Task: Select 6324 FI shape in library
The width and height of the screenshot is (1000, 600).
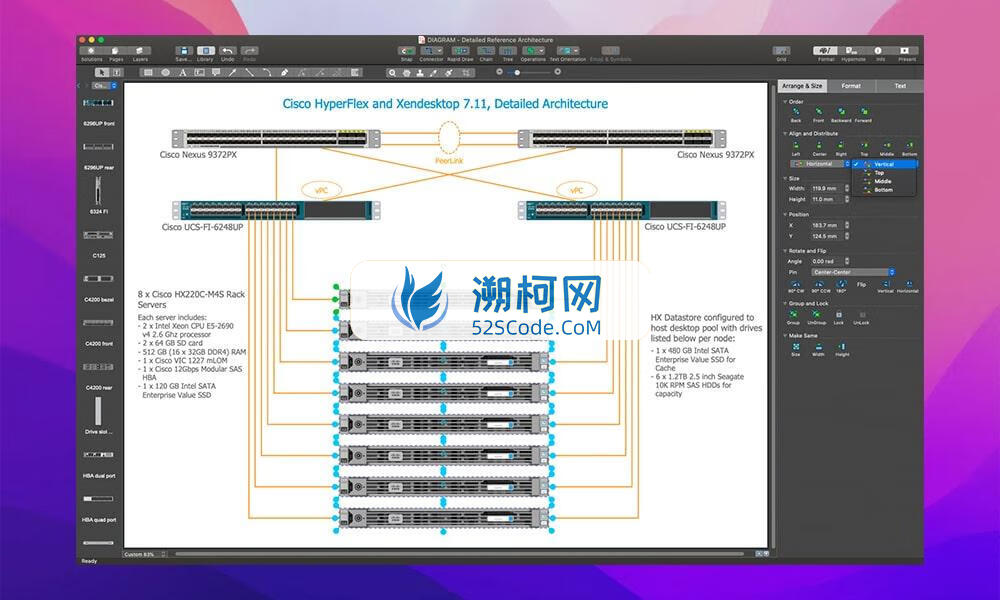Action: [x=98, y=191]
